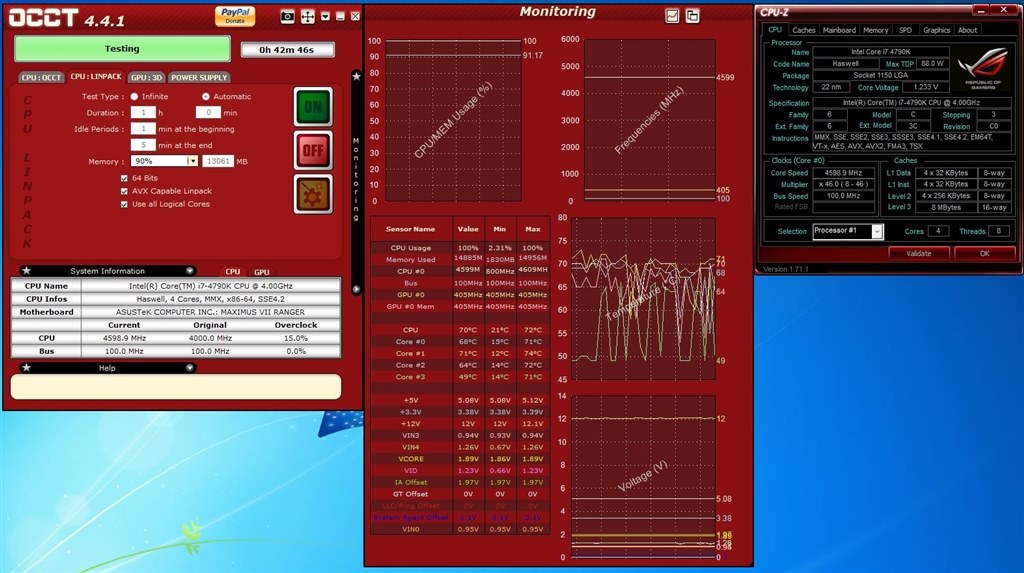The height and width of the screenshot is (573, 1024).
Task: Edit the Duration hours field
Action: pyautogui.click(x=143, y=112)
